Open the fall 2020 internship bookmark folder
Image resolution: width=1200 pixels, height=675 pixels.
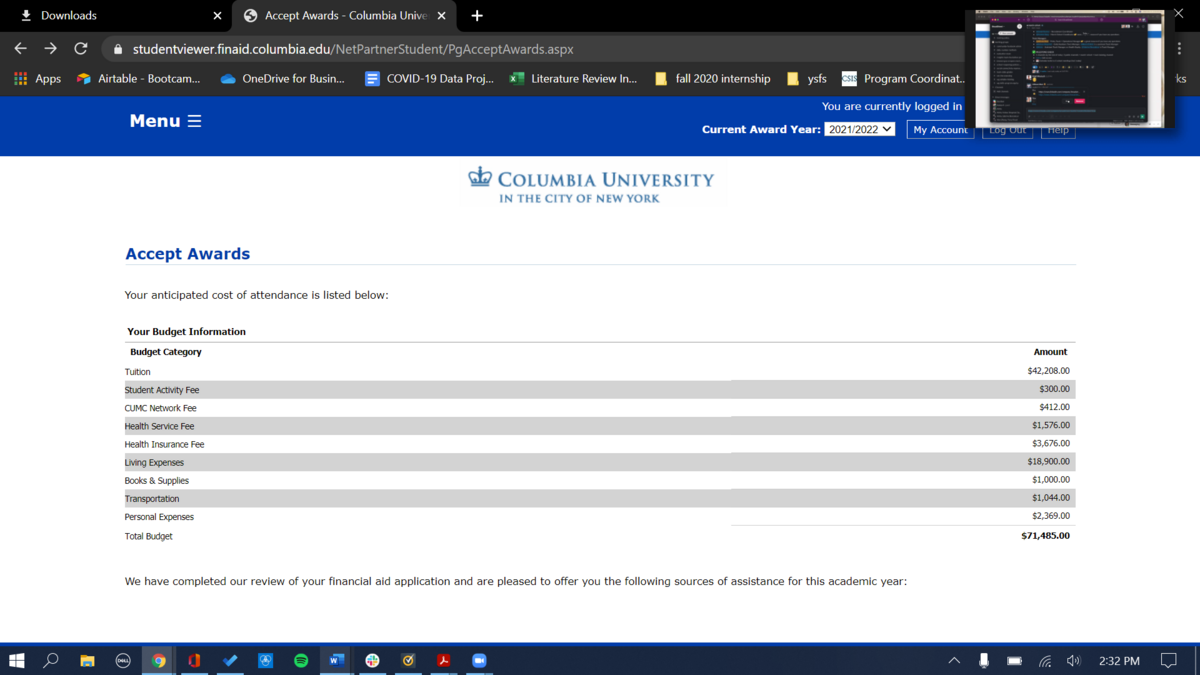tap(712, 78)
